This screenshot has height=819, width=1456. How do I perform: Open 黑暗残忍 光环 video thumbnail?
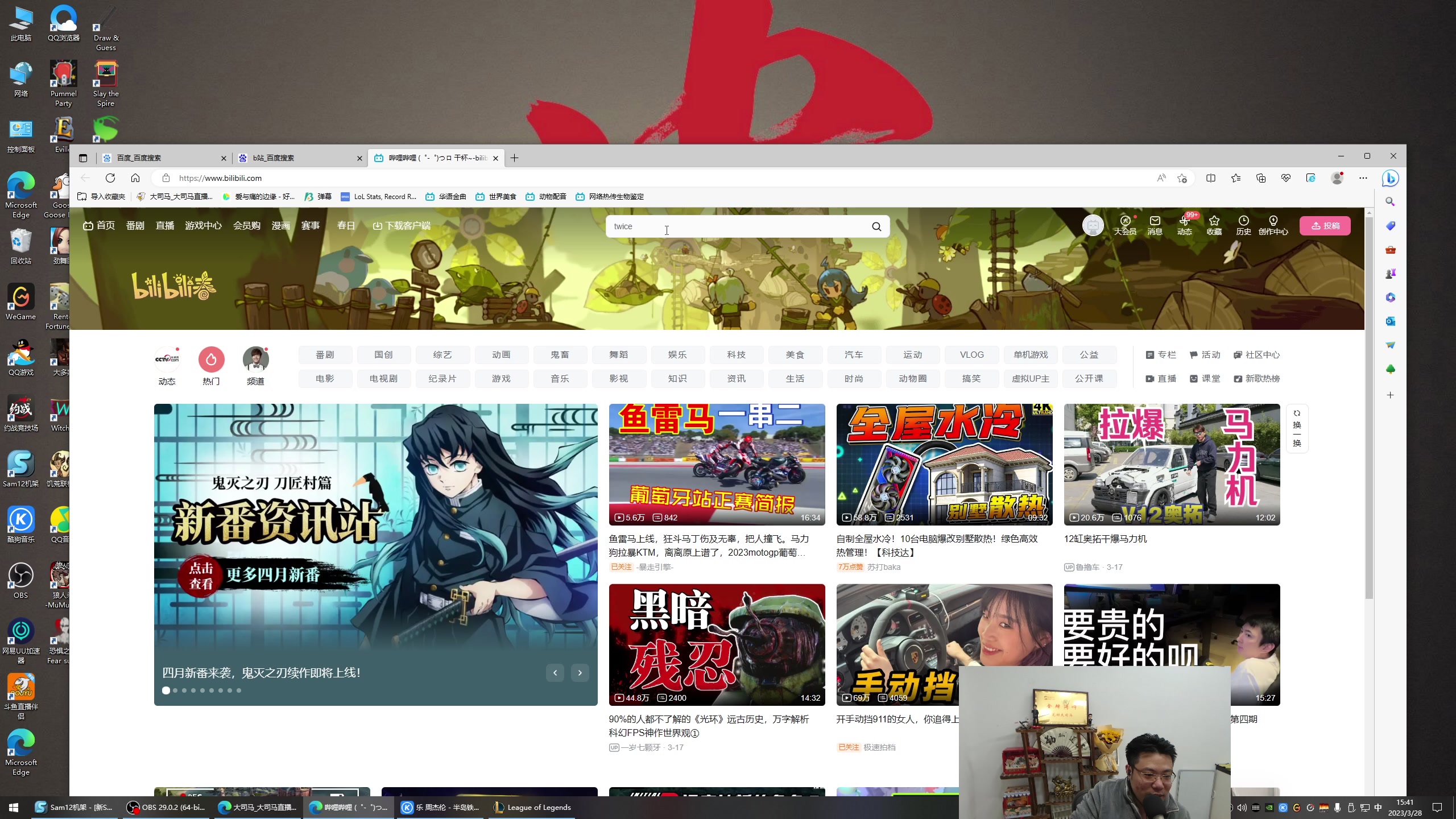(x=717, y=644)
